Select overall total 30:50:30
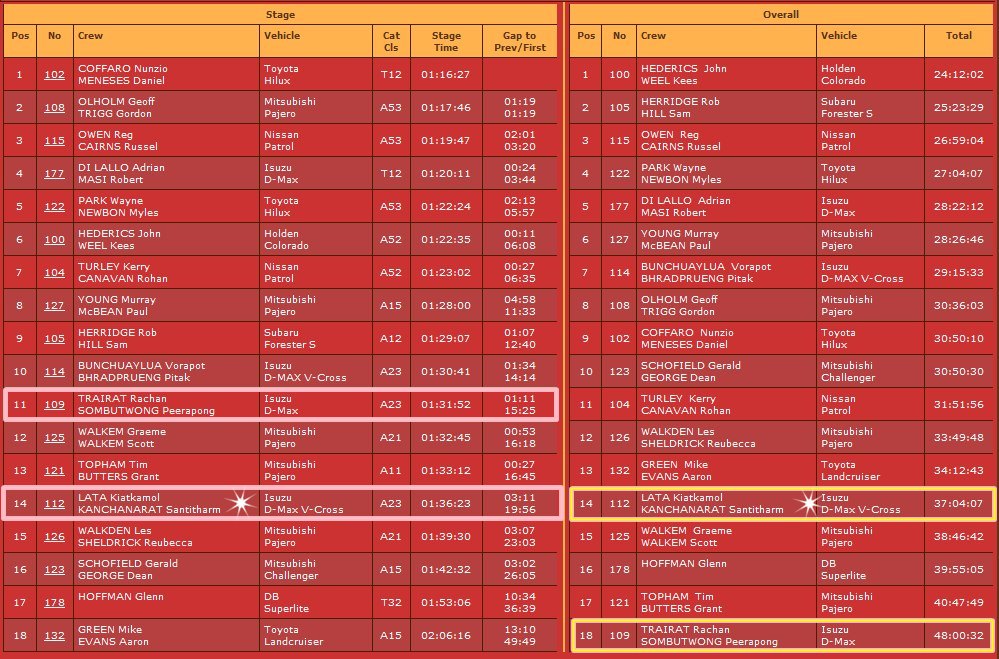This screenshot has width=999, height=659. tap(959, 372)
